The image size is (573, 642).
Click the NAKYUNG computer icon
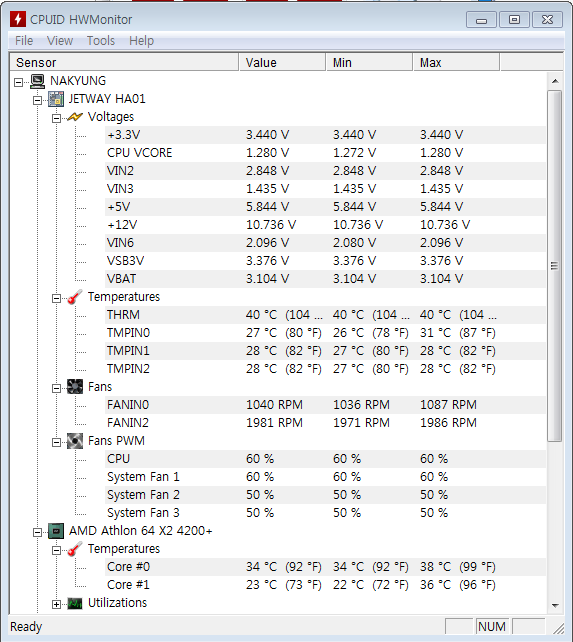coord(37,81)
